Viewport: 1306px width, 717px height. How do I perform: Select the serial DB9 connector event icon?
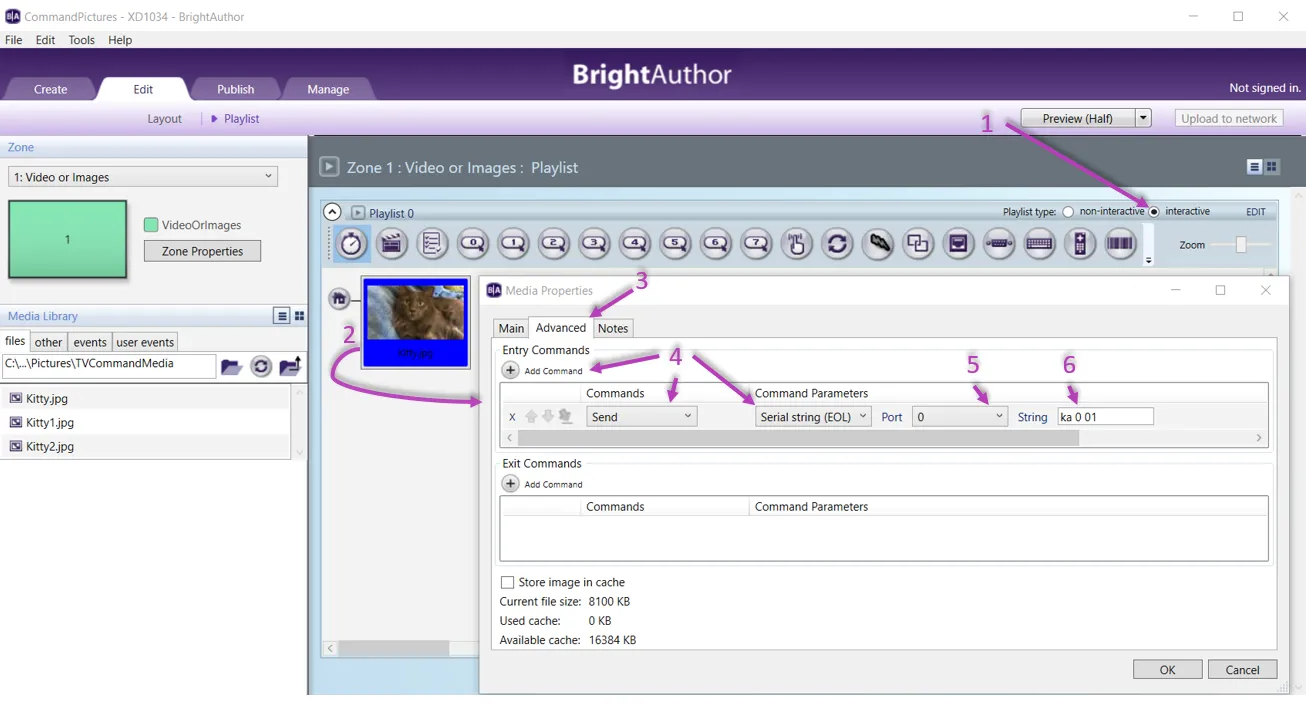999,243
